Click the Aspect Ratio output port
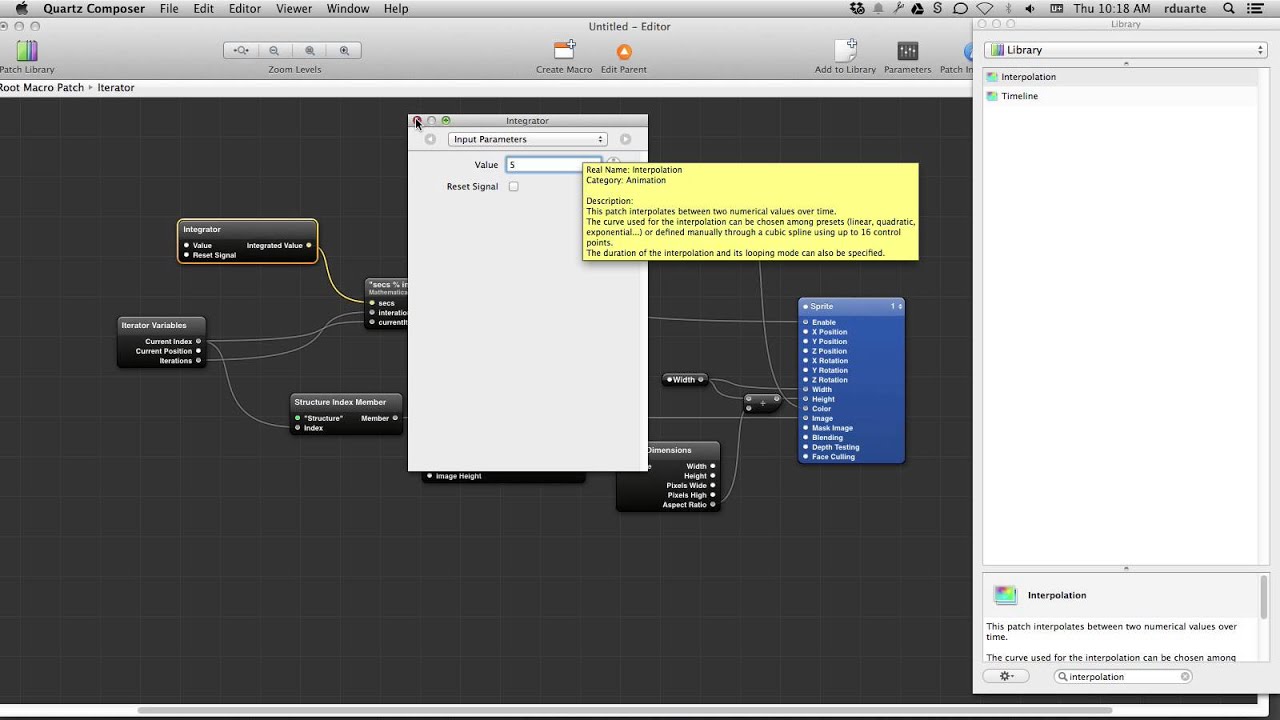Image resolution: width=1280 pixels, height=720 pixels. click(712, 505)
